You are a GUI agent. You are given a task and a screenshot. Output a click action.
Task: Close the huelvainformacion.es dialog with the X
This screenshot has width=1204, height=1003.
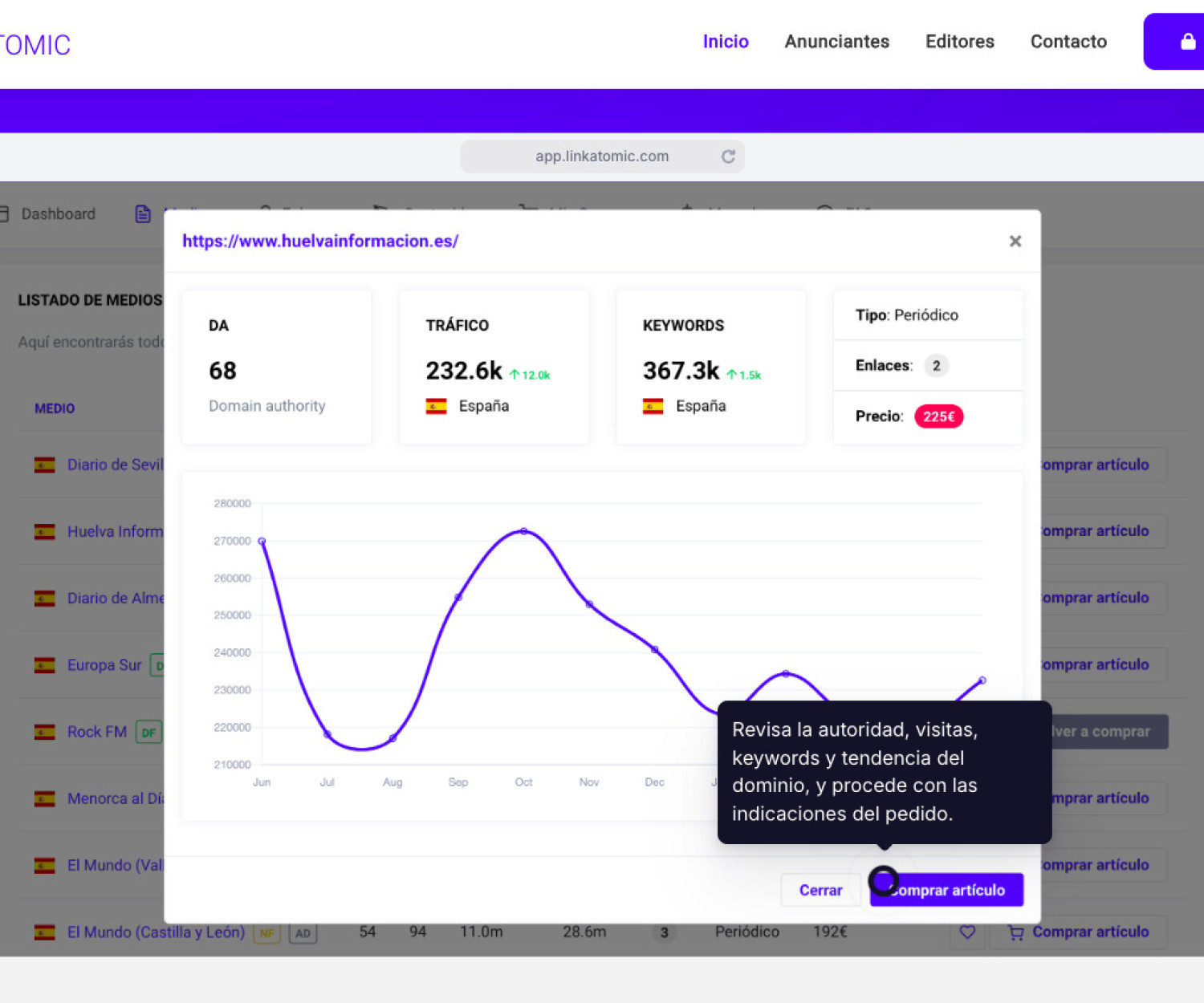pos(1015,242)
